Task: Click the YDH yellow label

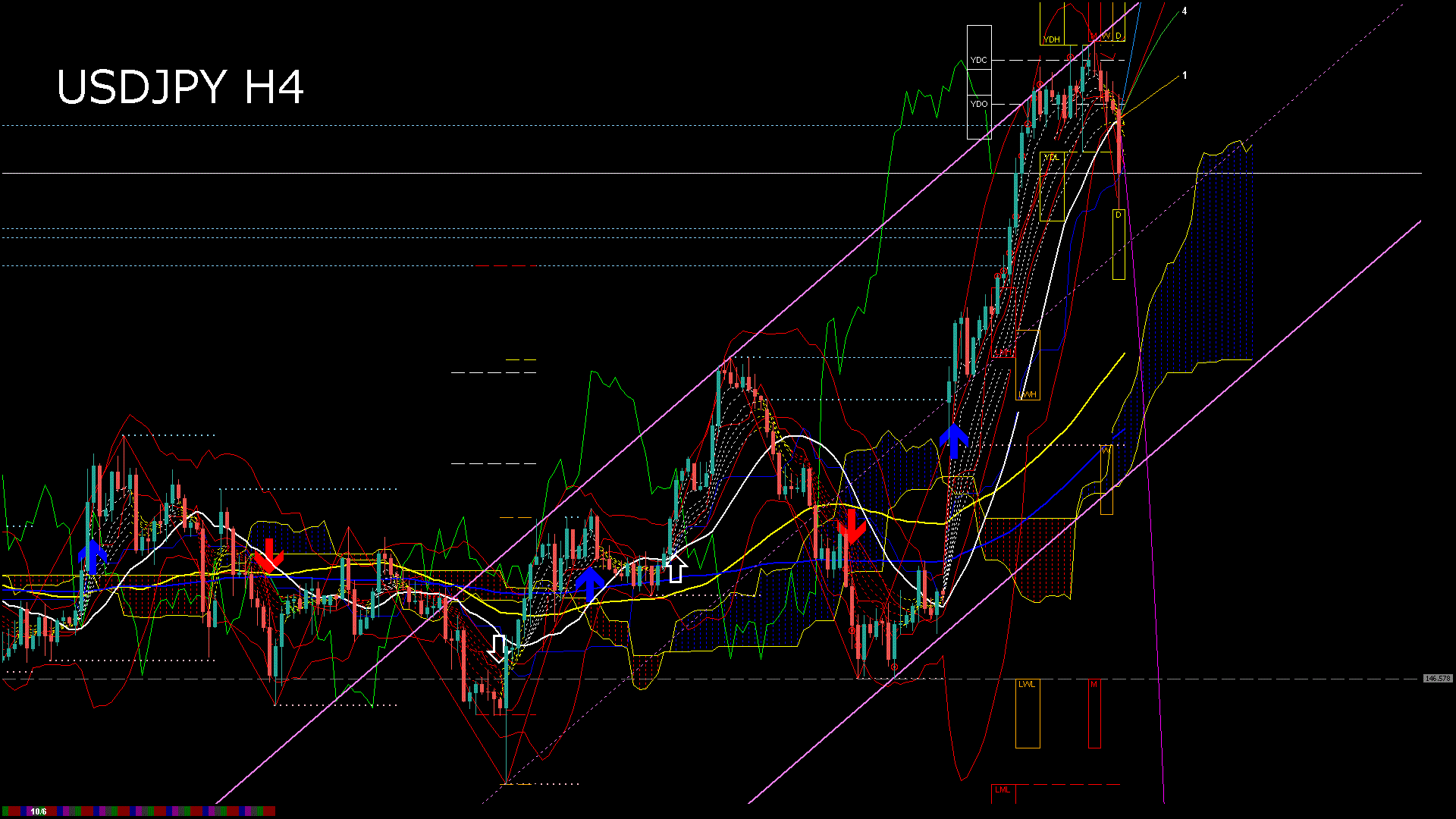Action: click(1051, 39)
